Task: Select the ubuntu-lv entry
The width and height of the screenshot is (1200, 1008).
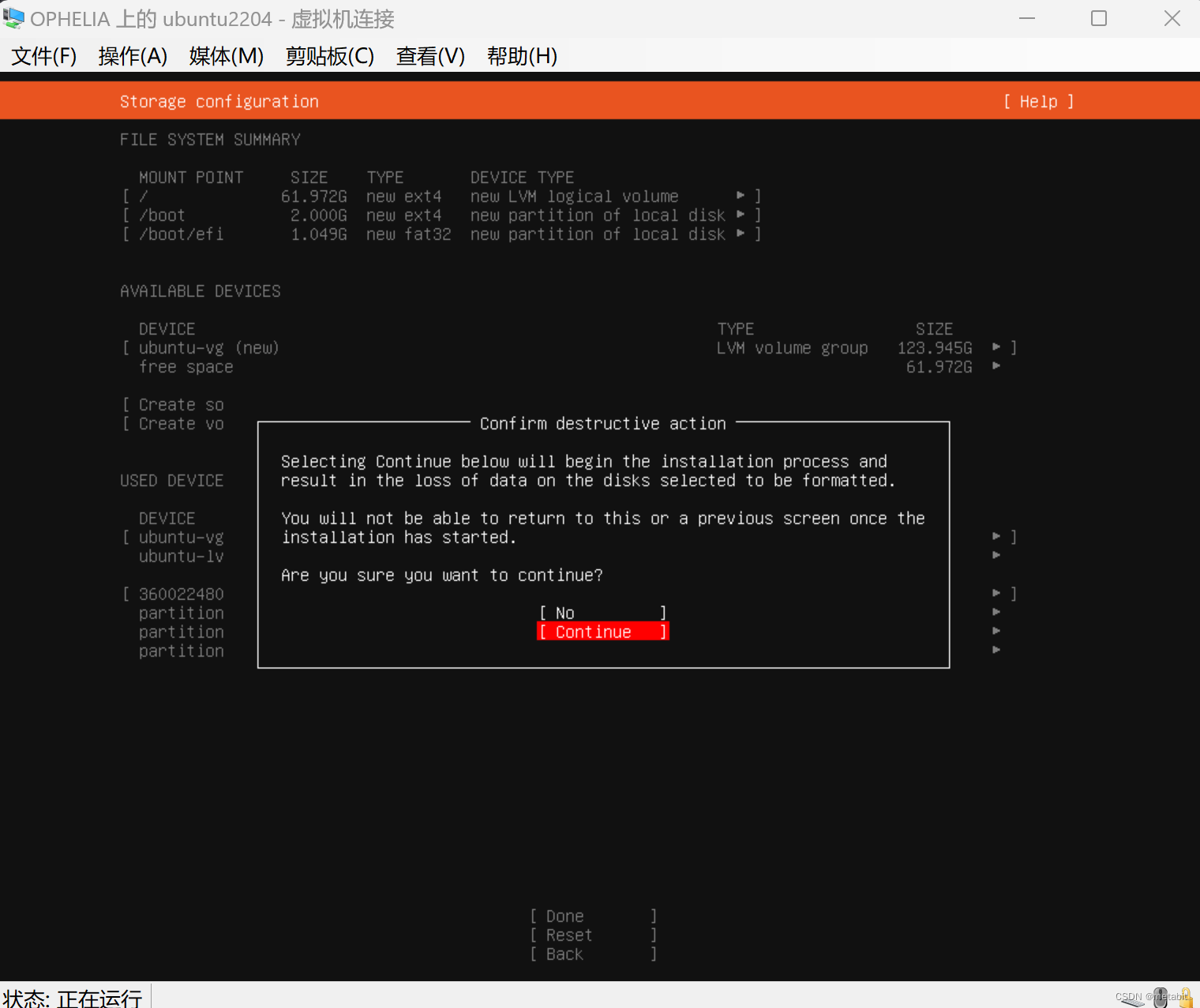Action: click(x=181, y=556)
